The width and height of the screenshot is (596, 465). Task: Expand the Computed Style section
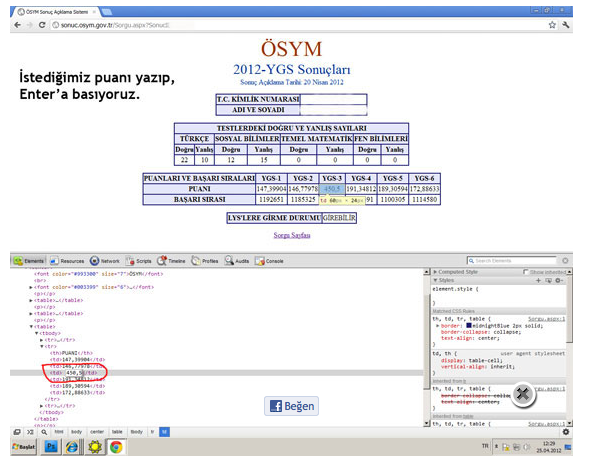click(x=436, y=272)
